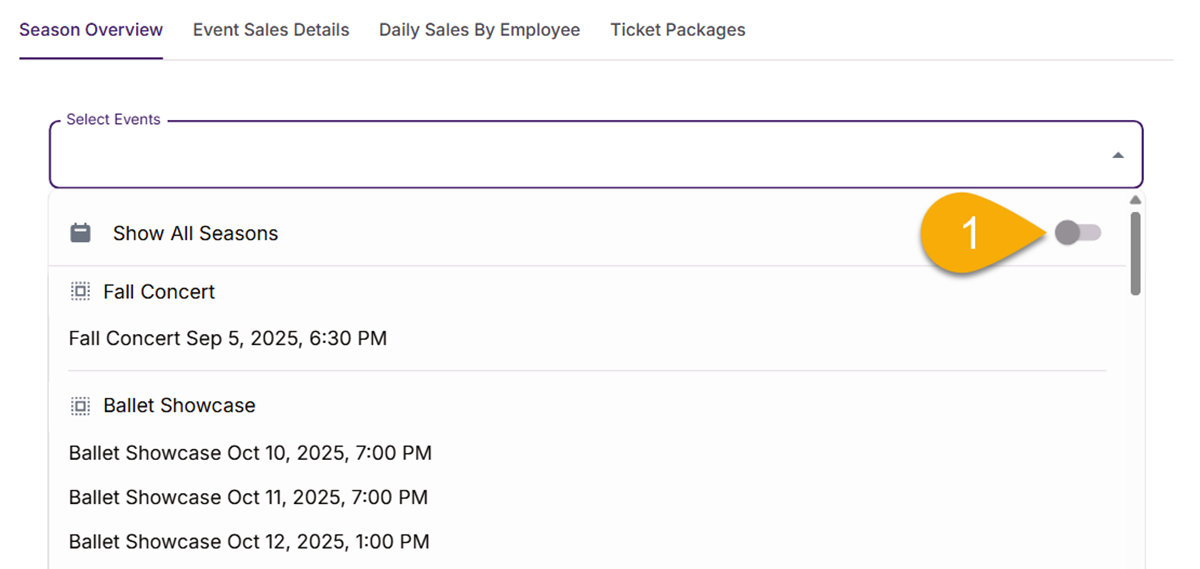The height and width of the screenshot is (569, 1200).
Task: Click the scrollbar up arrow in the event list
Action: 1135,200
